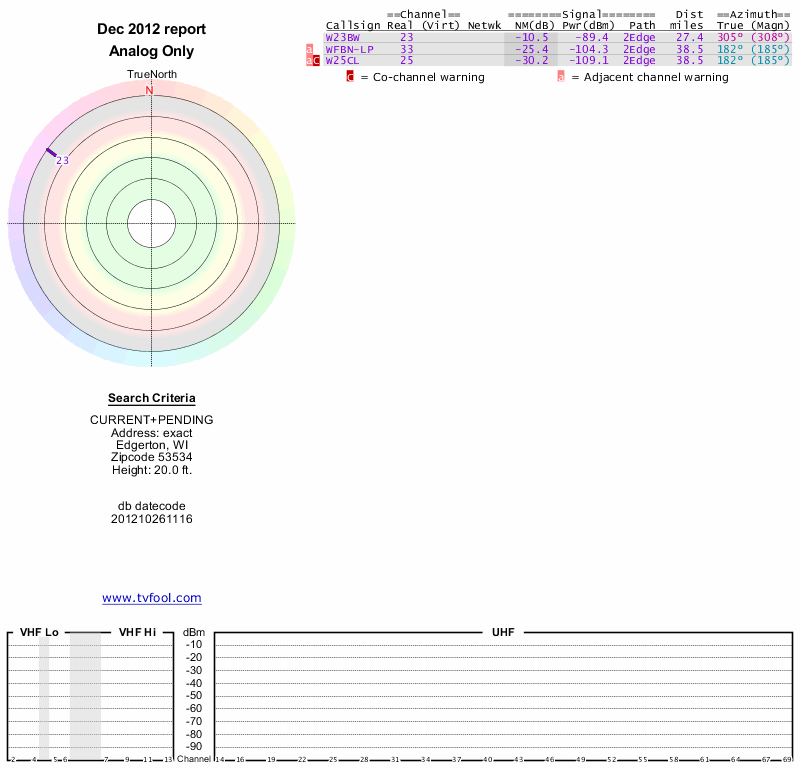Click the red C icon in the legend
The height and width of the screenshot is (768, 800).
350,77
